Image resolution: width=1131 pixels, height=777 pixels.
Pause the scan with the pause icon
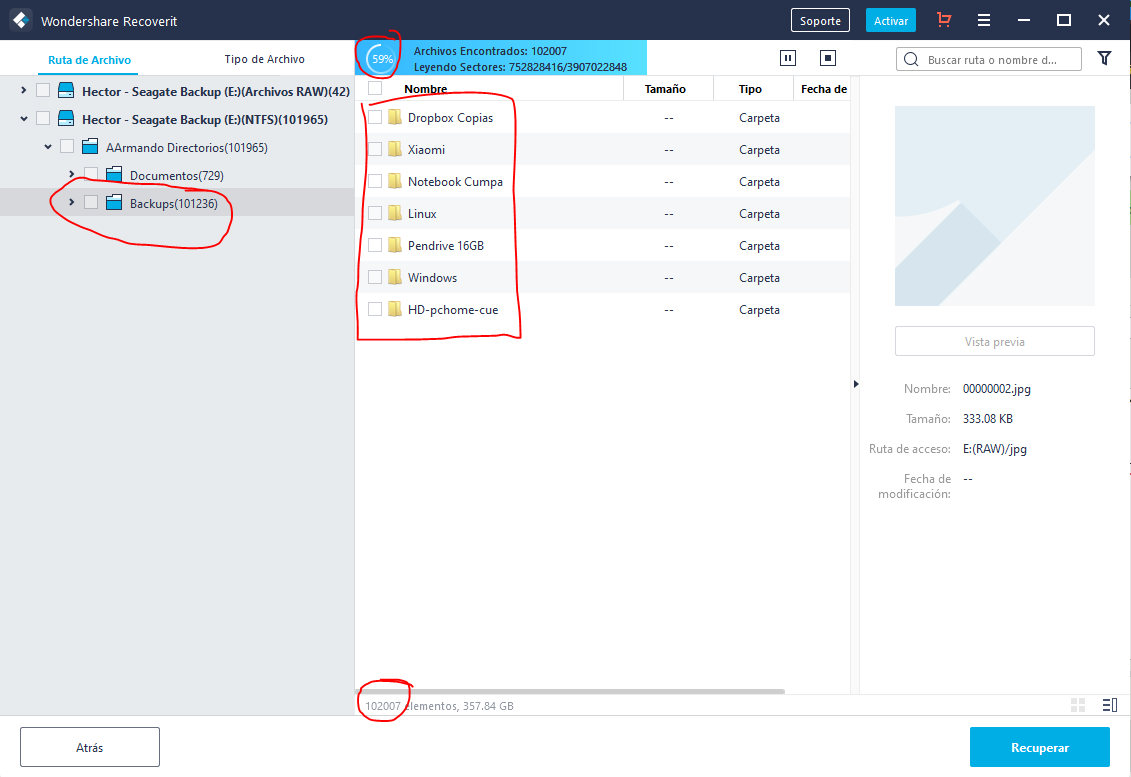(788, 58)
